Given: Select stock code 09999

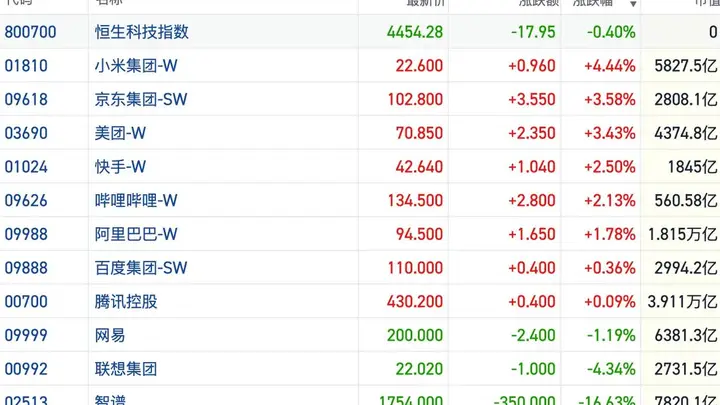Looking at the screenshot, I should [x=26, y=335].
